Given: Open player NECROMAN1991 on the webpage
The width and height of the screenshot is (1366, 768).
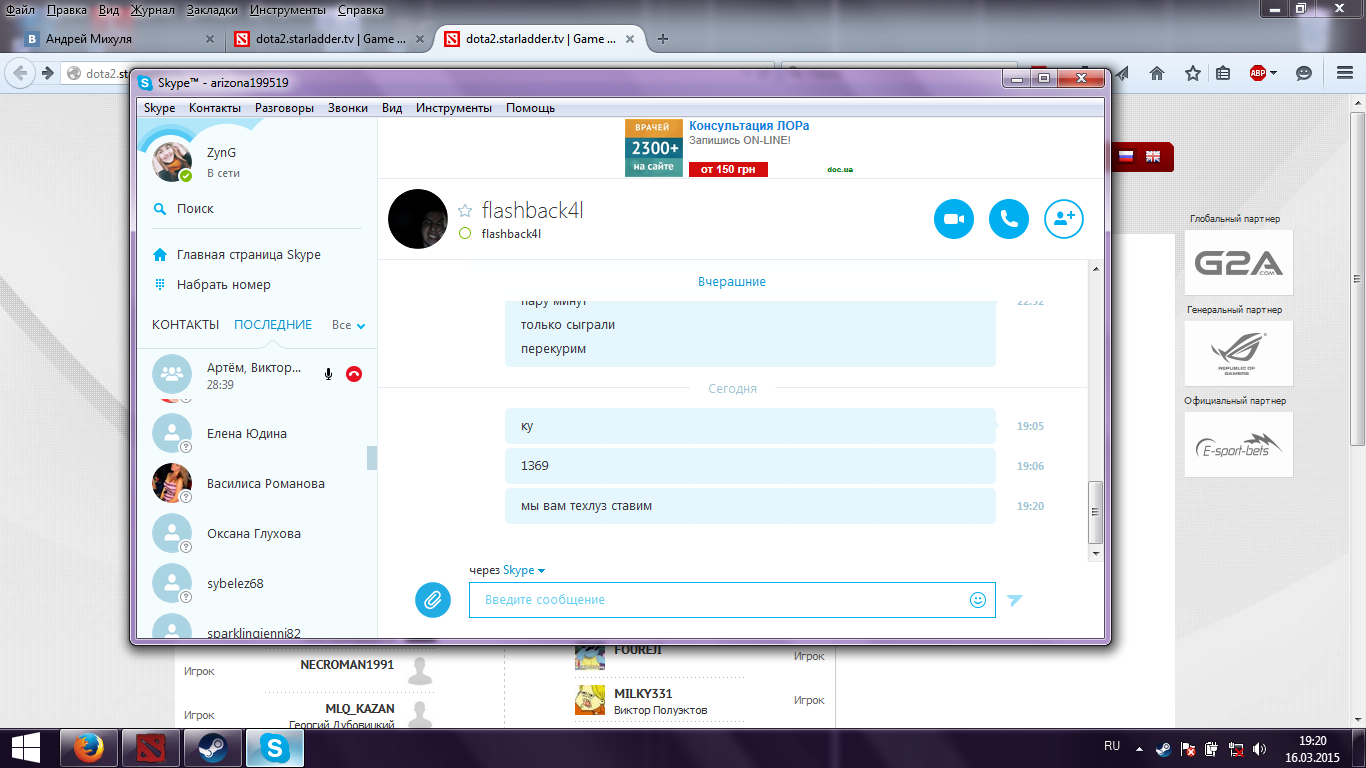Looking at the screenshot, I should [x=347, y=665].
